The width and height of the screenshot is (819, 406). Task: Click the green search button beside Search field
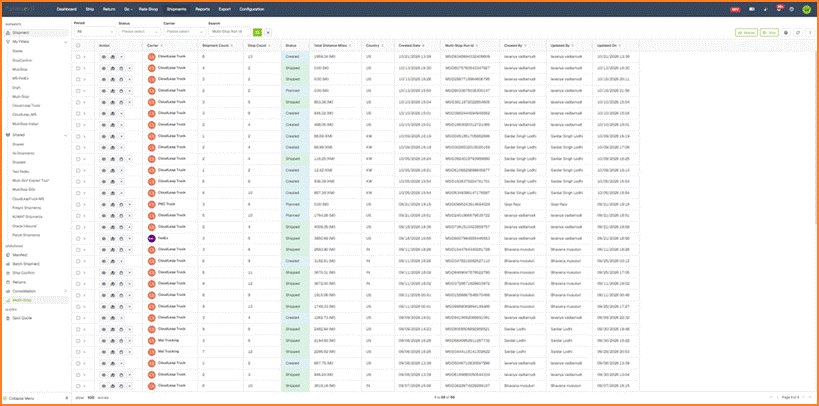258,32
